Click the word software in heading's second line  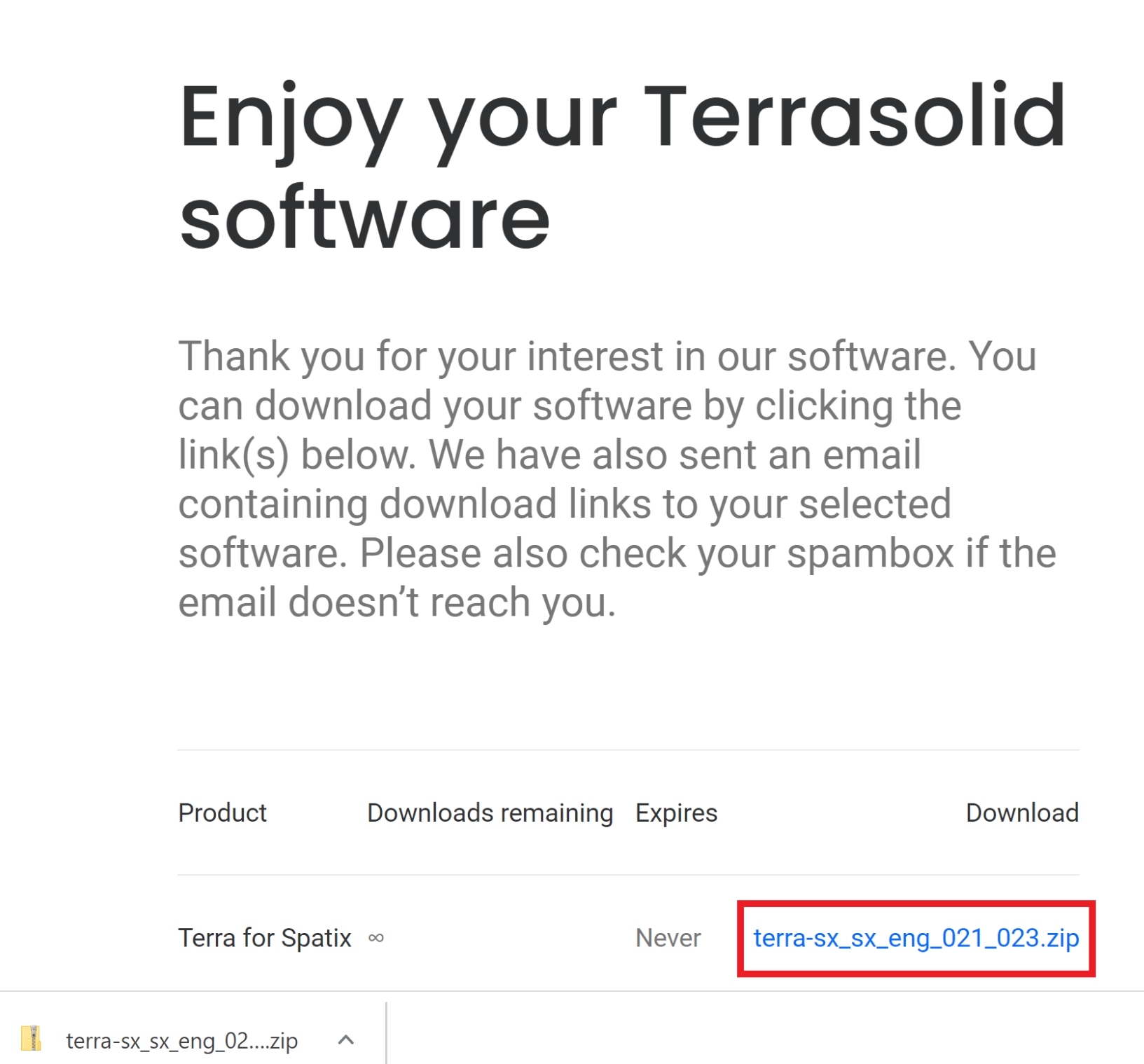tap(364, 219)
